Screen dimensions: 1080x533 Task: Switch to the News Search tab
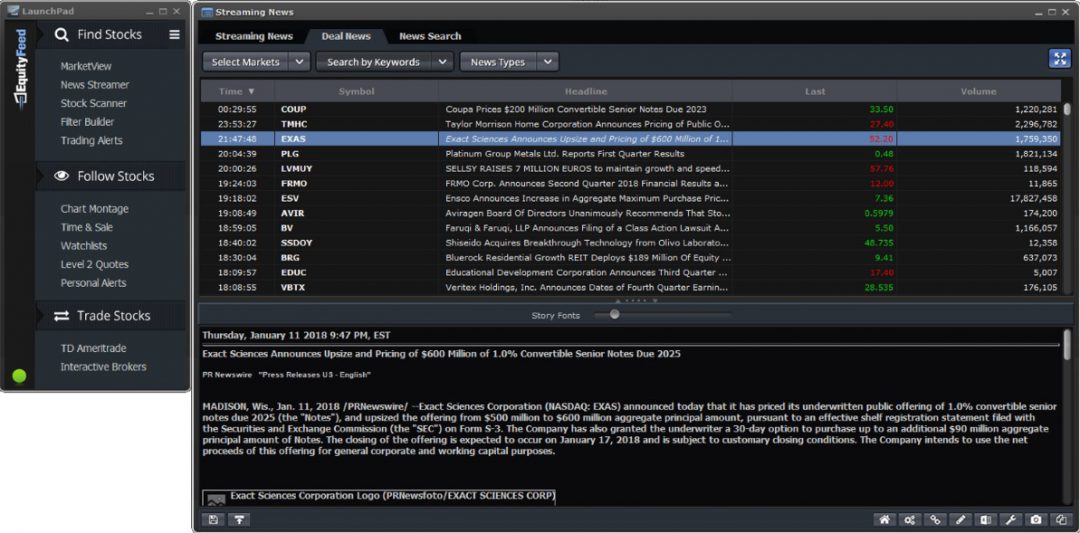point(430,36)
